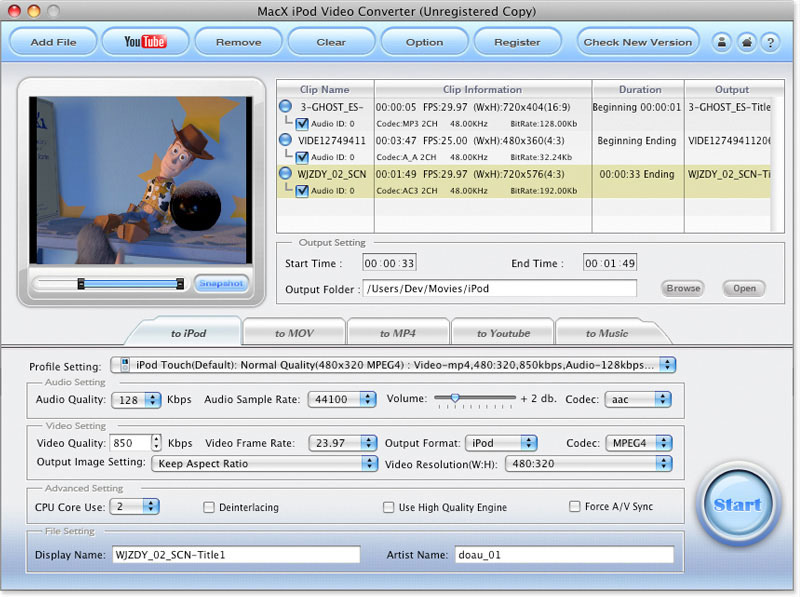Open the Audio Quality dropdown
Screen dimensions: 800x597
coord(136,400)
